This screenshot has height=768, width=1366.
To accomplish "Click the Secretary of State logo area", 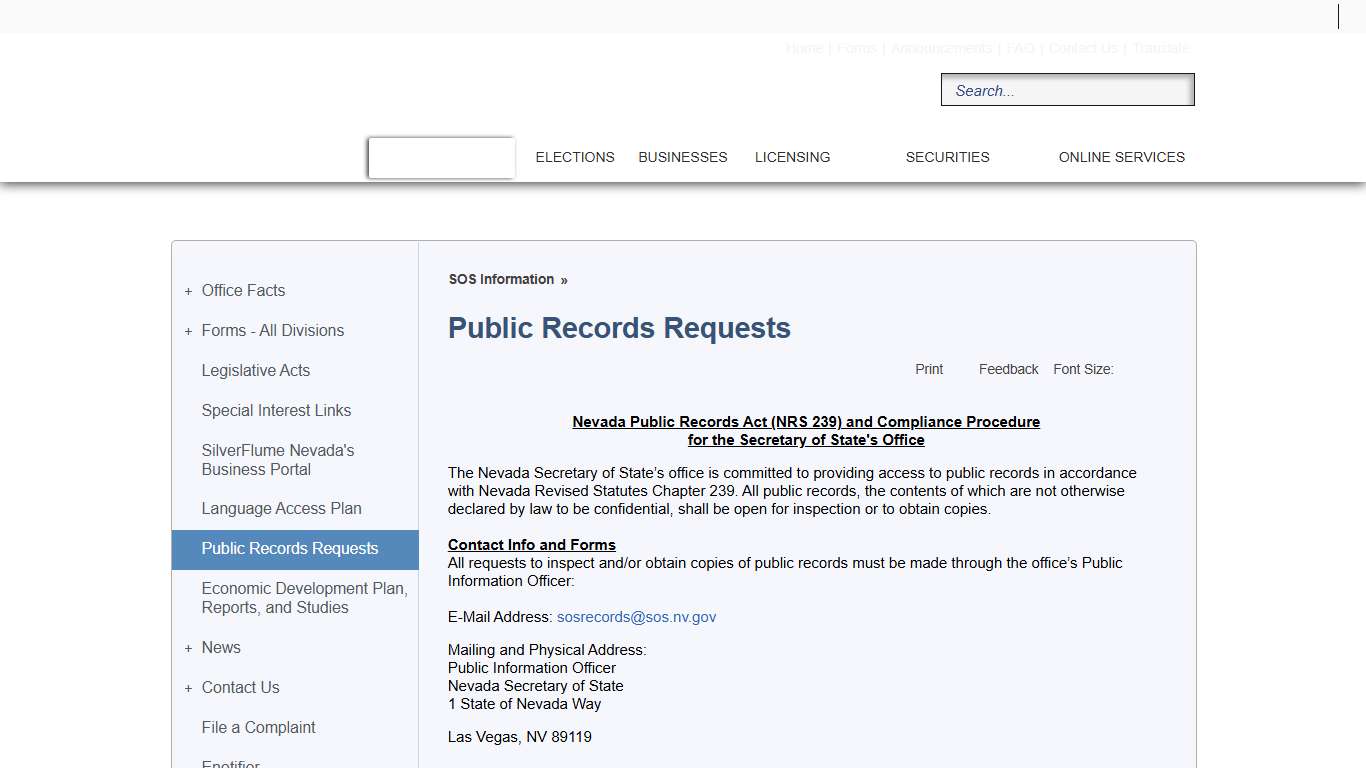I will click(440, 157).
